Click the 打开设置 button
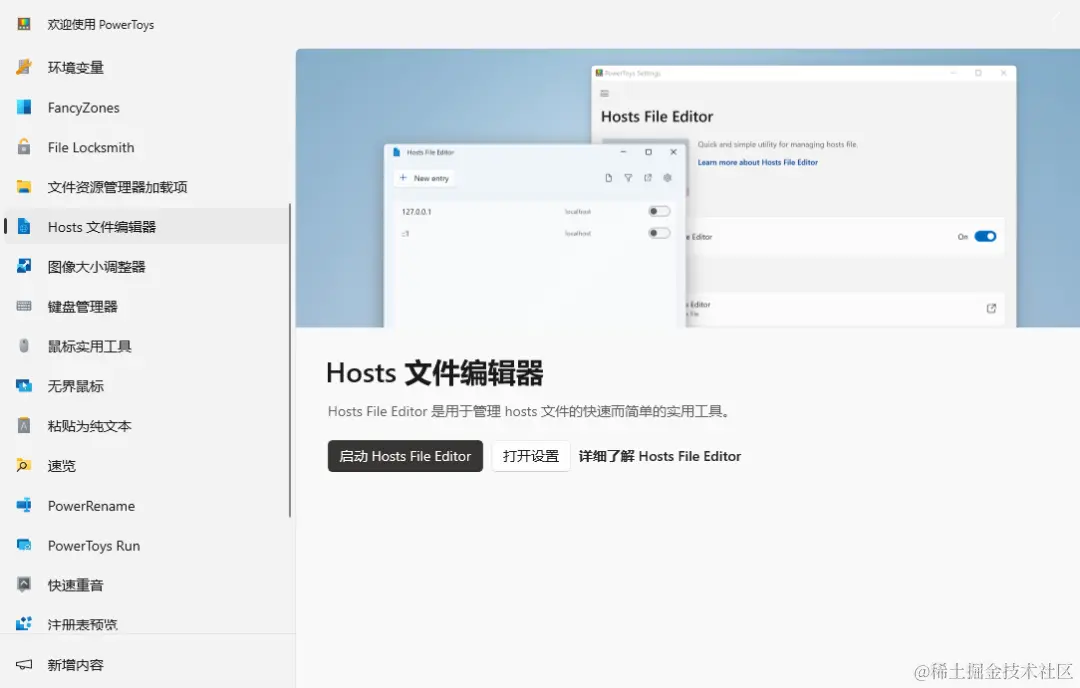The image size is (1080, 688). [x=530, y=456]
